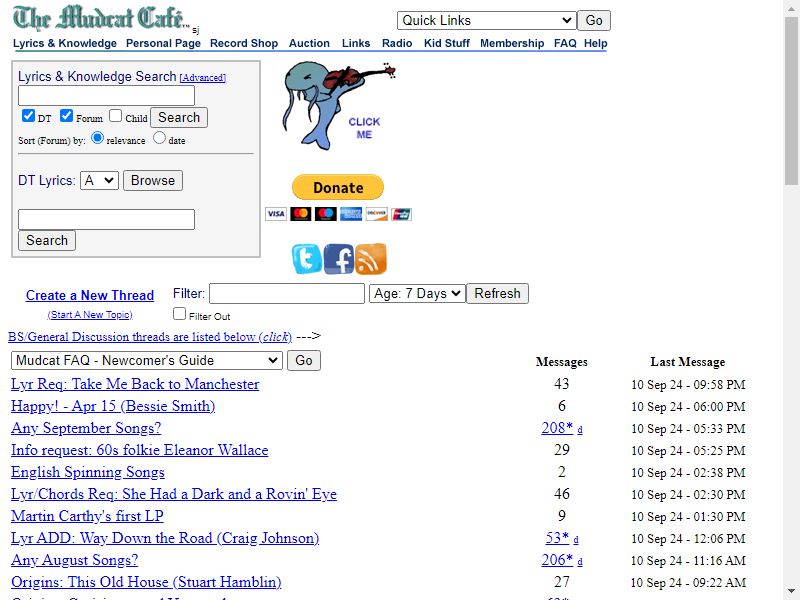Open the Help menu item
This screenshot has width=800, height=600.
click(x=596, y=43)
